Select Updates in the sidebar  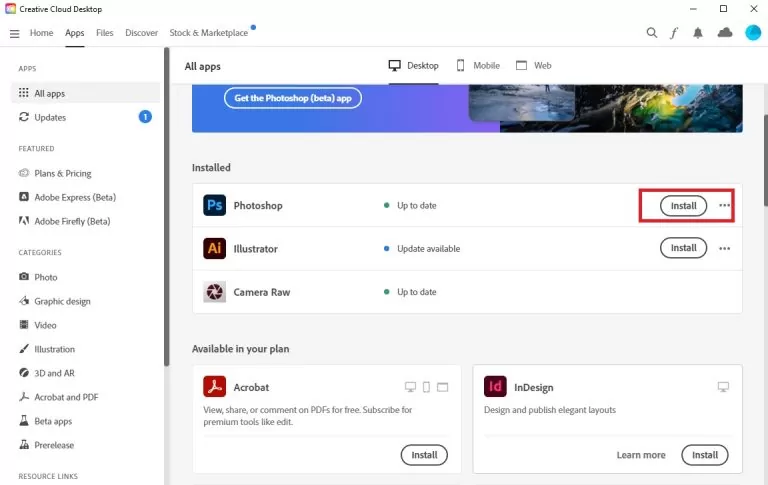click(x=49, y=117)
